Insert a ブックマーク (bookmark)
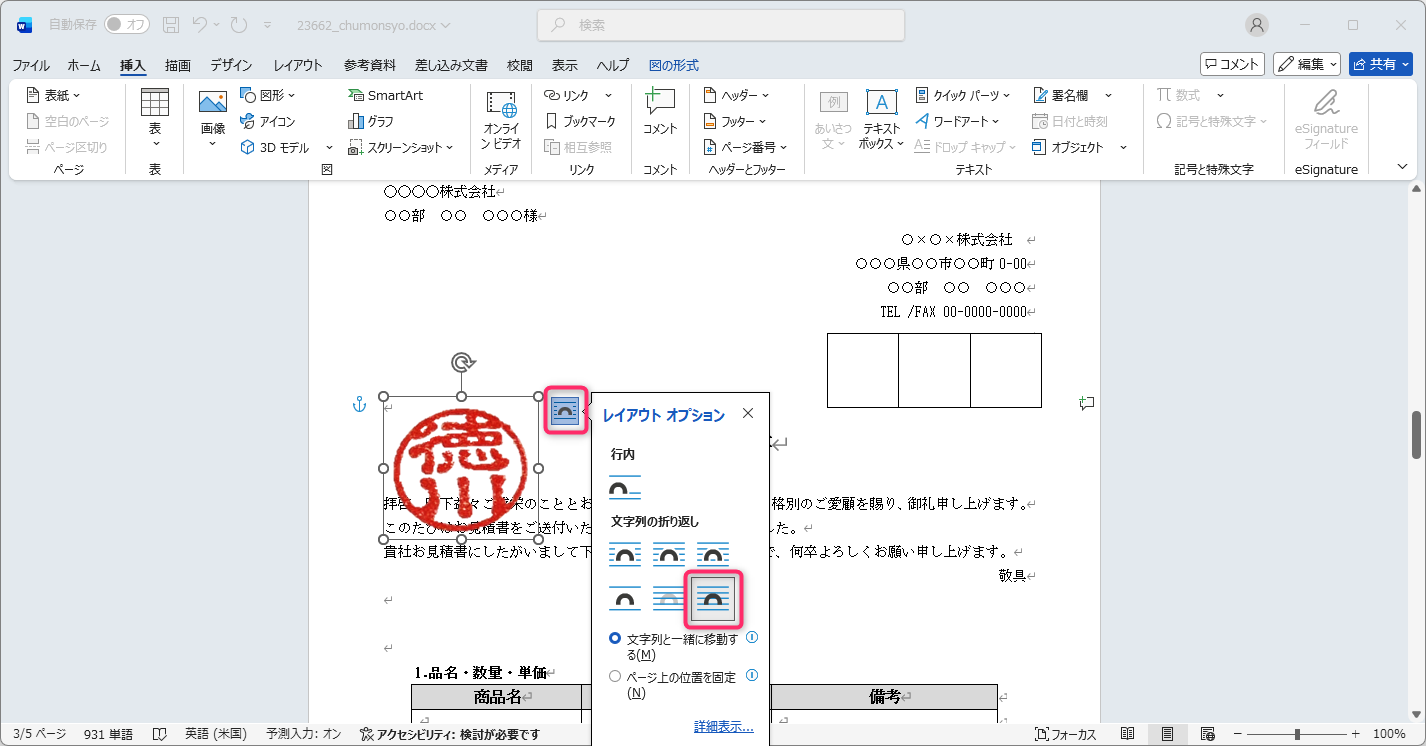Viewport: 1426px width, 746px height. pyautogui.click(x=580, y=121)
